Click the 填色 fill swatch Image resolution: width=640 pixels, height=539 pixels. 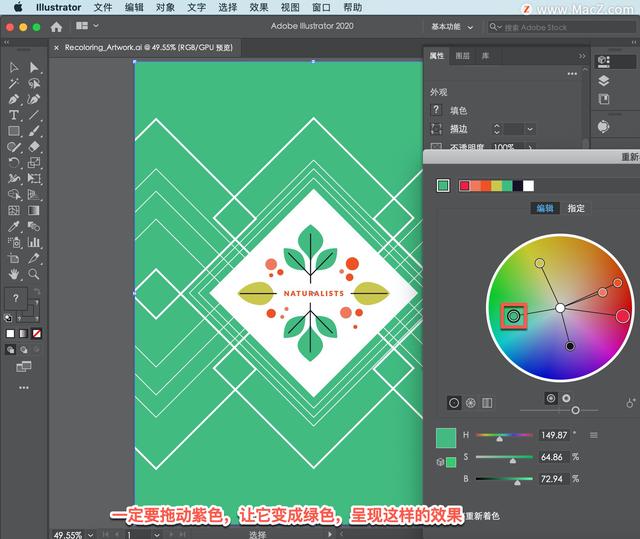click(436, 110)
